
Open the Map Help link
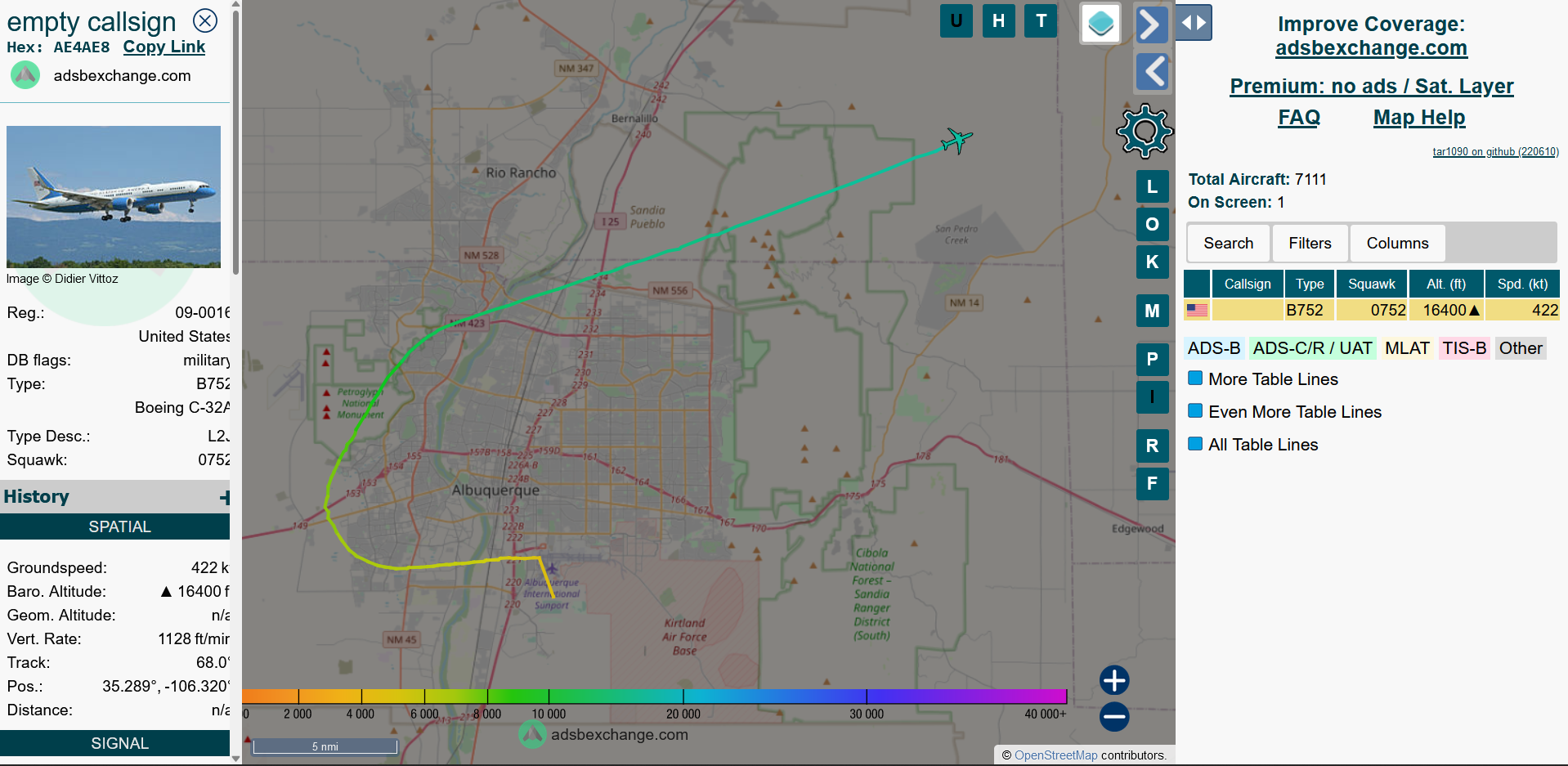[x=1419, y=118]
